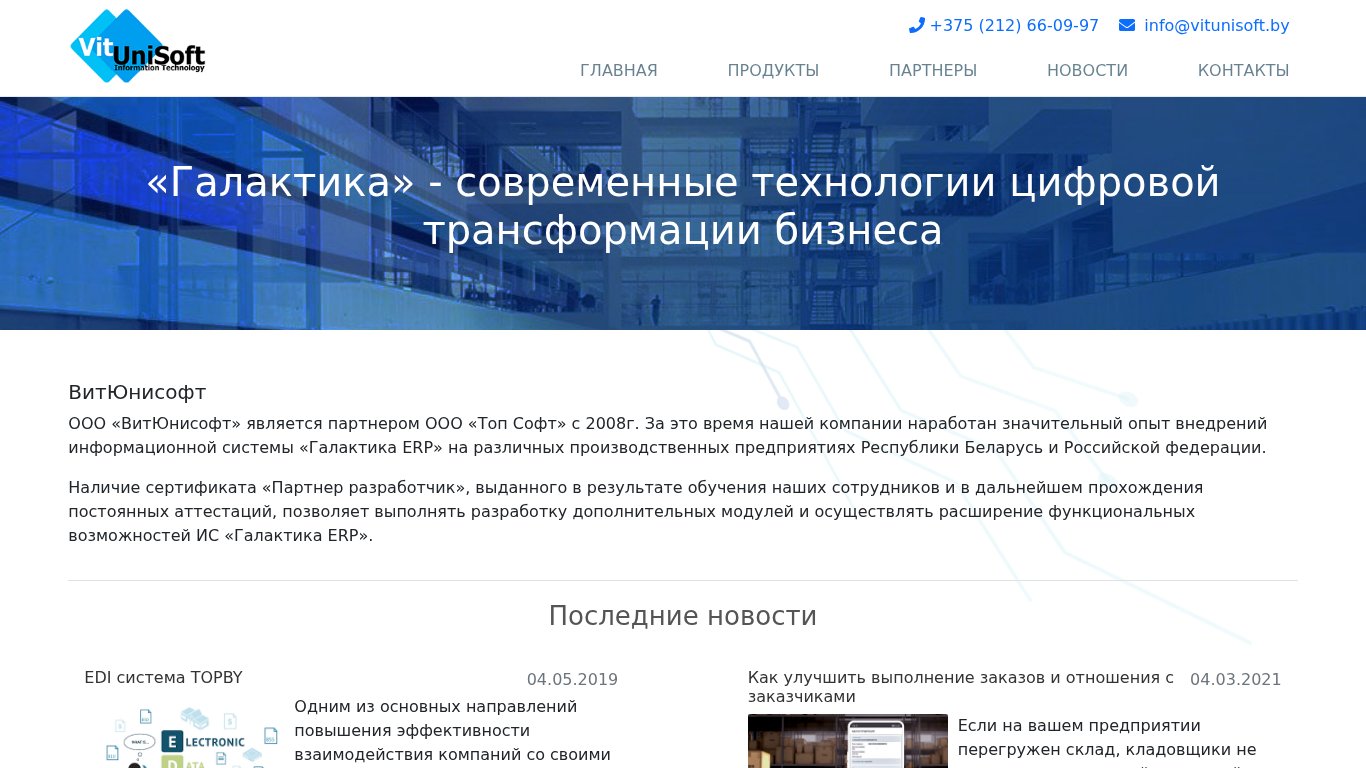Open news about улучшить выполнение заказов

tap(961, 687)
